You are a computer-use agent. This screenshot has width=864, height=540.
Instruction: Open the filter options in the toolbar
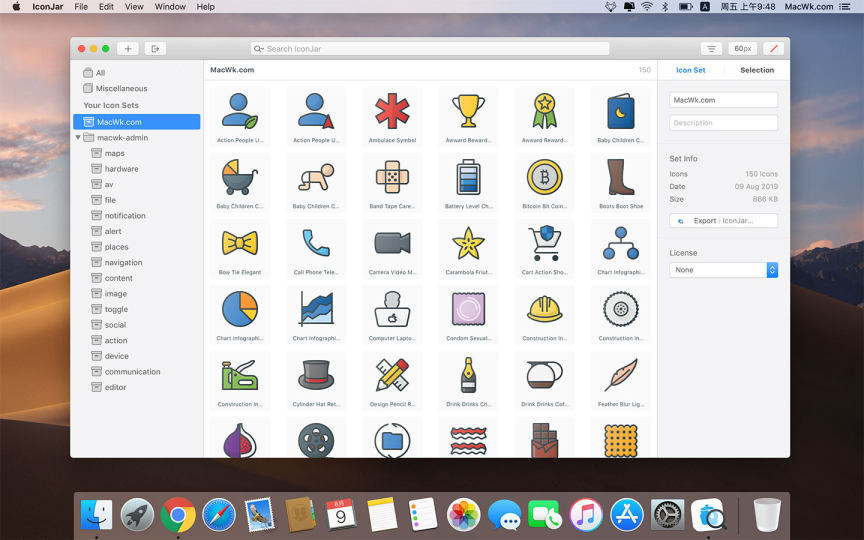click(711, 48)
